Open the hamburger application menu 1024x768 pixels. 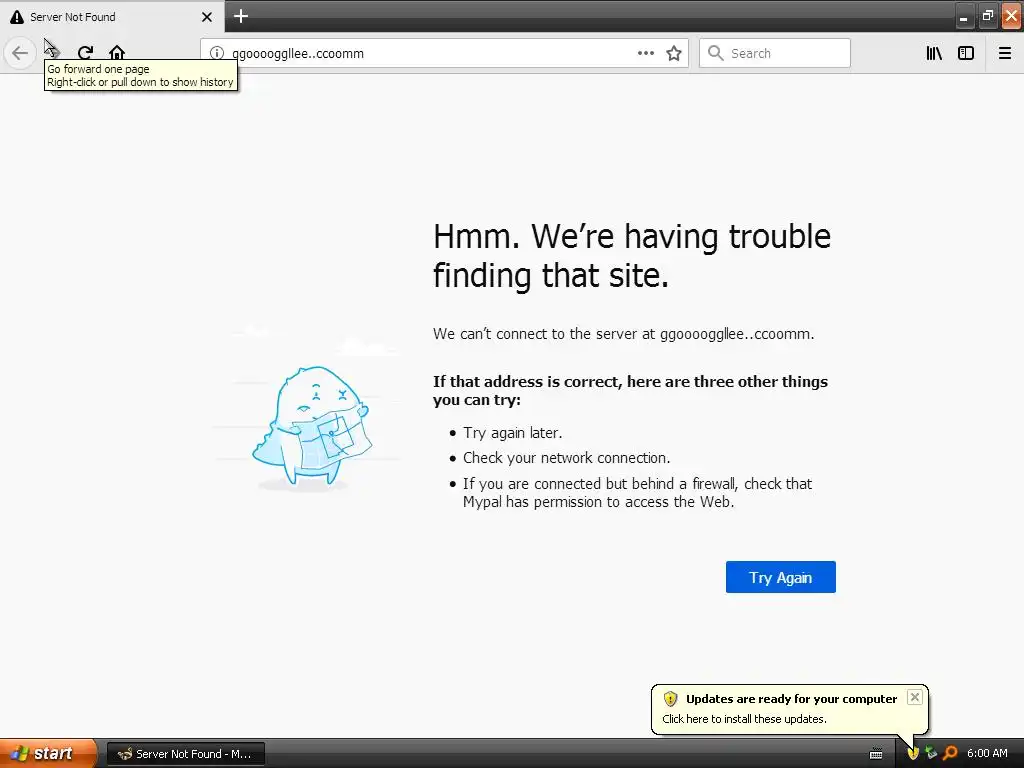pos(1005,53)
